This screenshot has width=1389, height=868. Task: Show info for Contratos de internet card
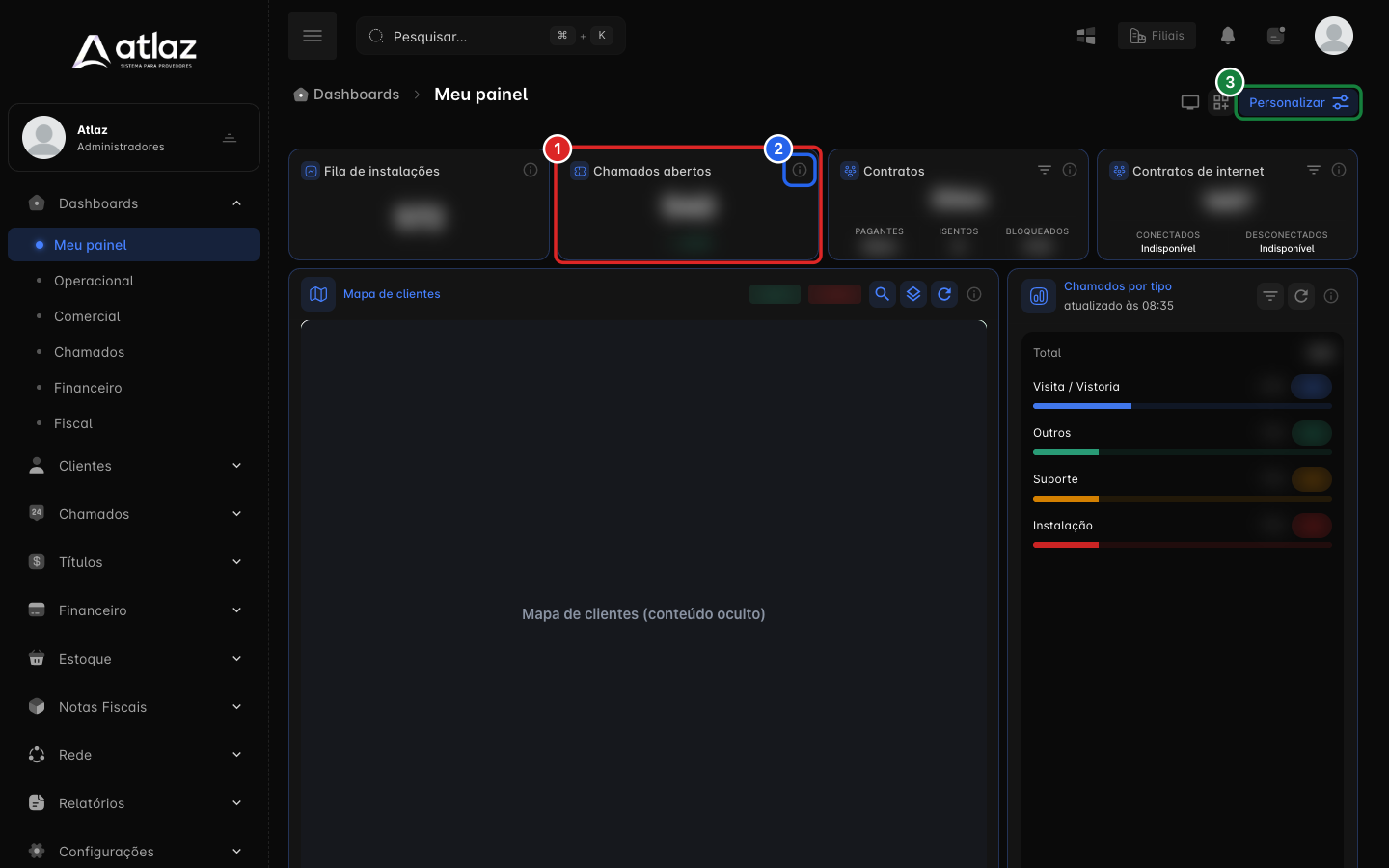pyautogui.click(x=1339, y=170)
